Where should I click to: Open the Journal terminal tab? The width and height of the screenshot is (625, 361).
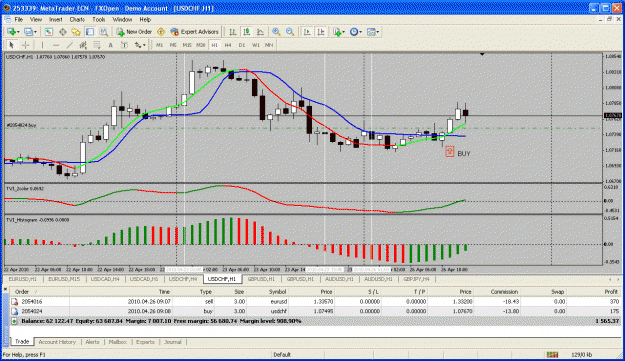[173, 342]
